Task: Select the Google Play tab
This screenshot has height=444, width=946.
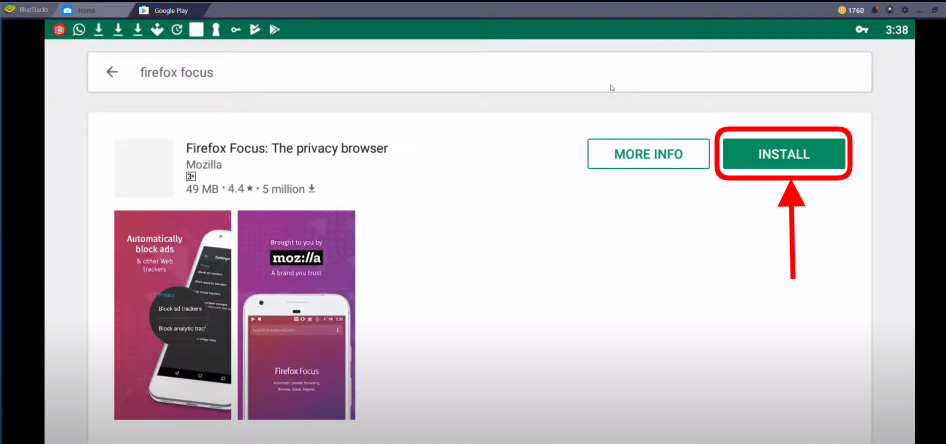Action: coord(171,10)
